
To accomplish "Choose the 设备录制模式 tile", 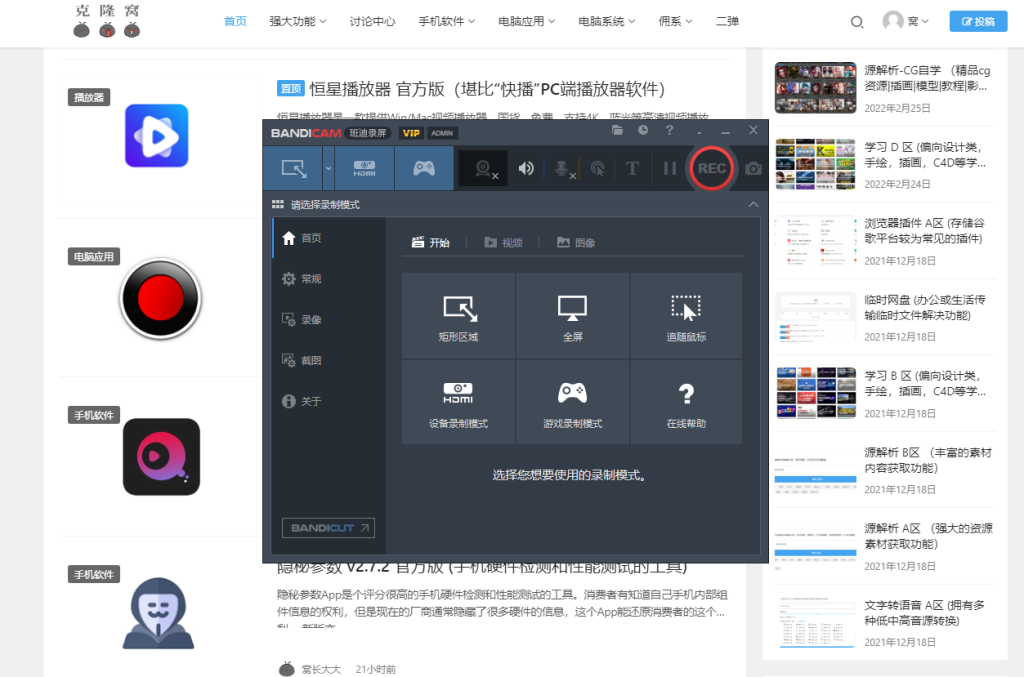I will [x=458, y=402].
